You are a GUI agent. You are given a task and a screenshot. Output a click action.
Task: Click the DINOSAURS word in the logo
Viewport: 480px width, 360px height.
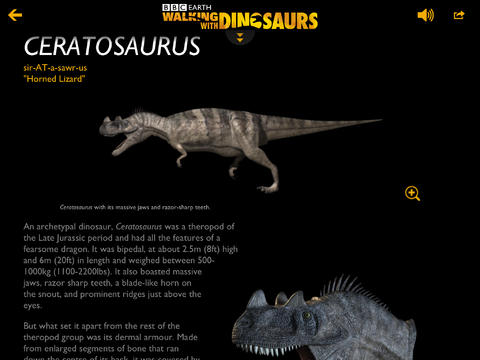268,21
